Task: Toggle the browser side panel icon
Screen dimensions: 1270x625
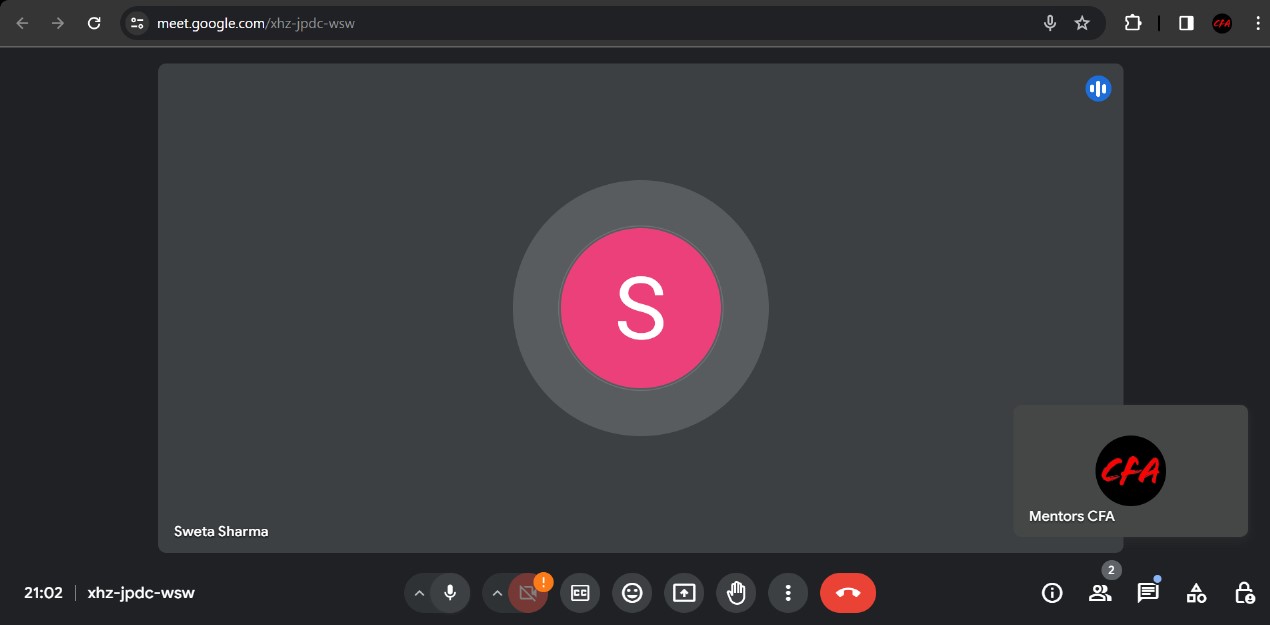Action: click(x=1186, y=23)
